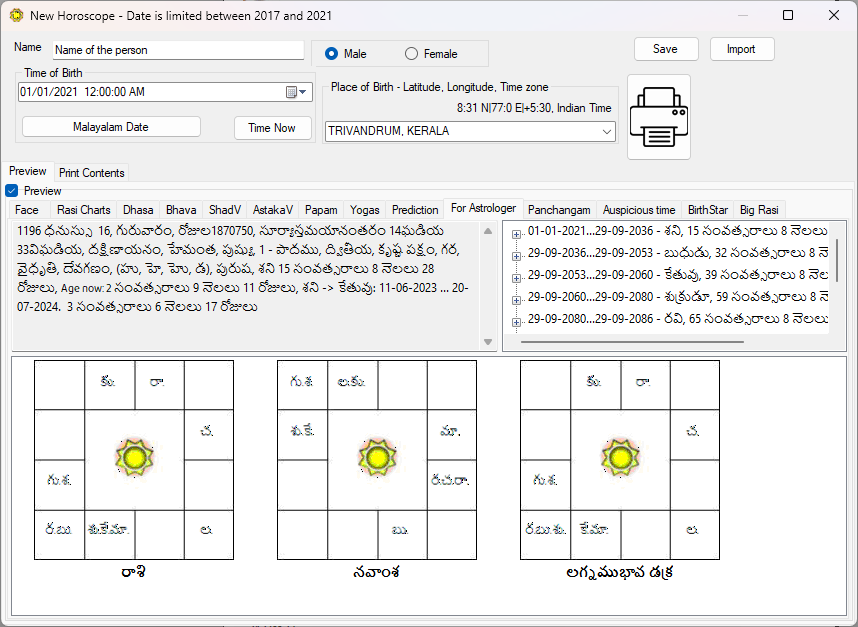This screenshot has height=627, width=858.
Task: Close the New Horoscope window
Action: [834, 15]
